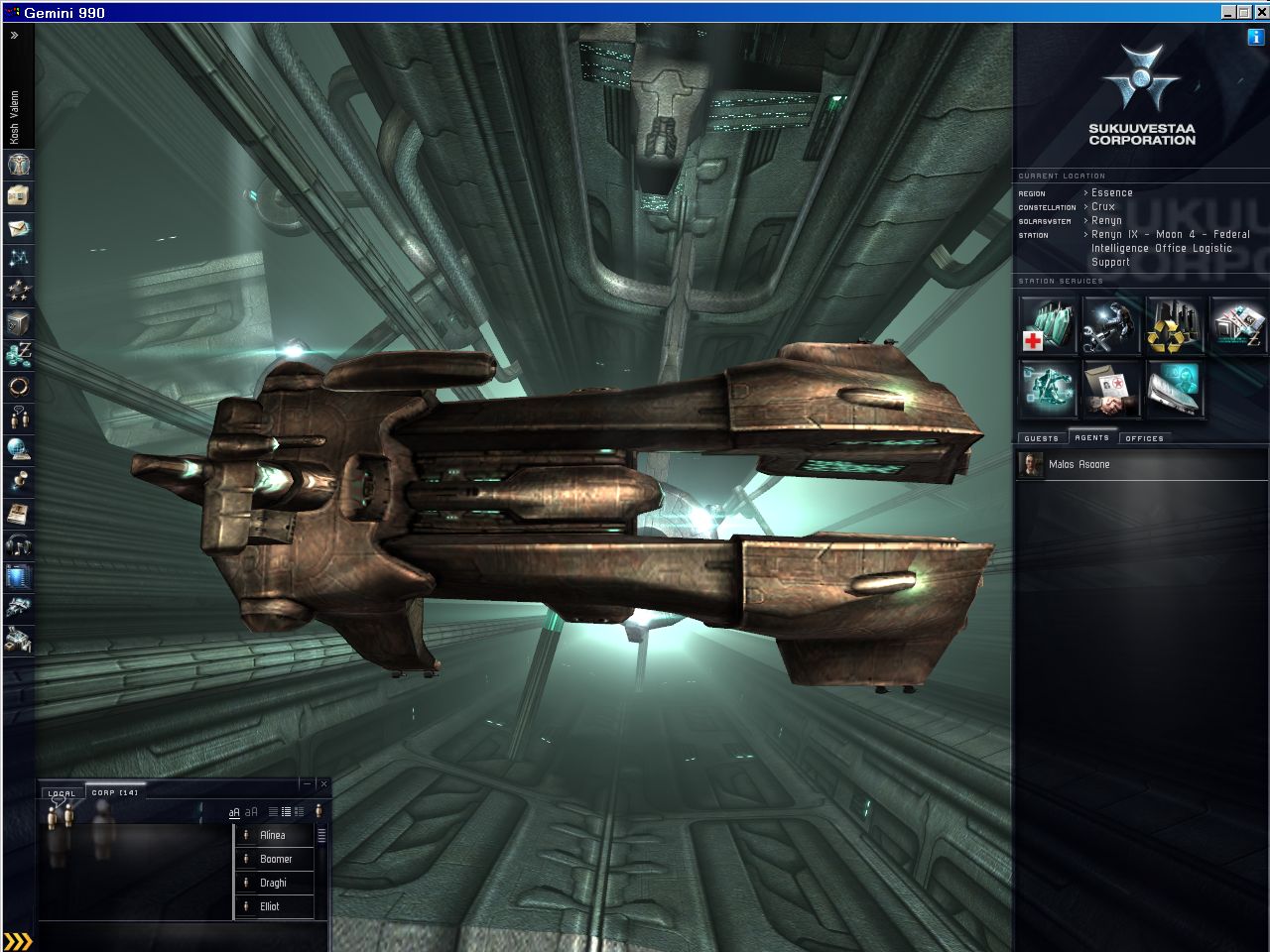Click the Sukuuvestaa Corporation logo
Screen dimensions: 1270x952
pyautogui.click(x=1141, y=96)
